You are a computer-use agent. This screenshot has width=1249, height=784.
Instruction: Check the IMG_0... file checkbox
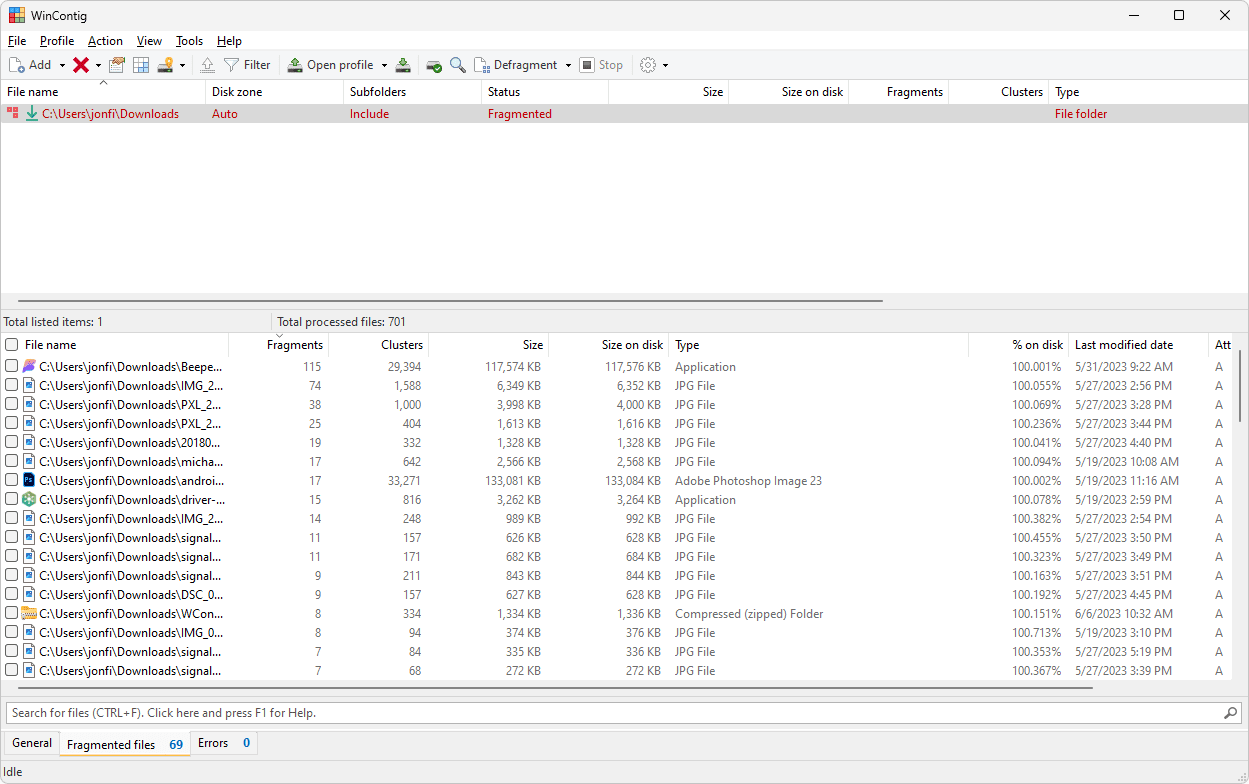pyautogui.click(x=12, y=633)
